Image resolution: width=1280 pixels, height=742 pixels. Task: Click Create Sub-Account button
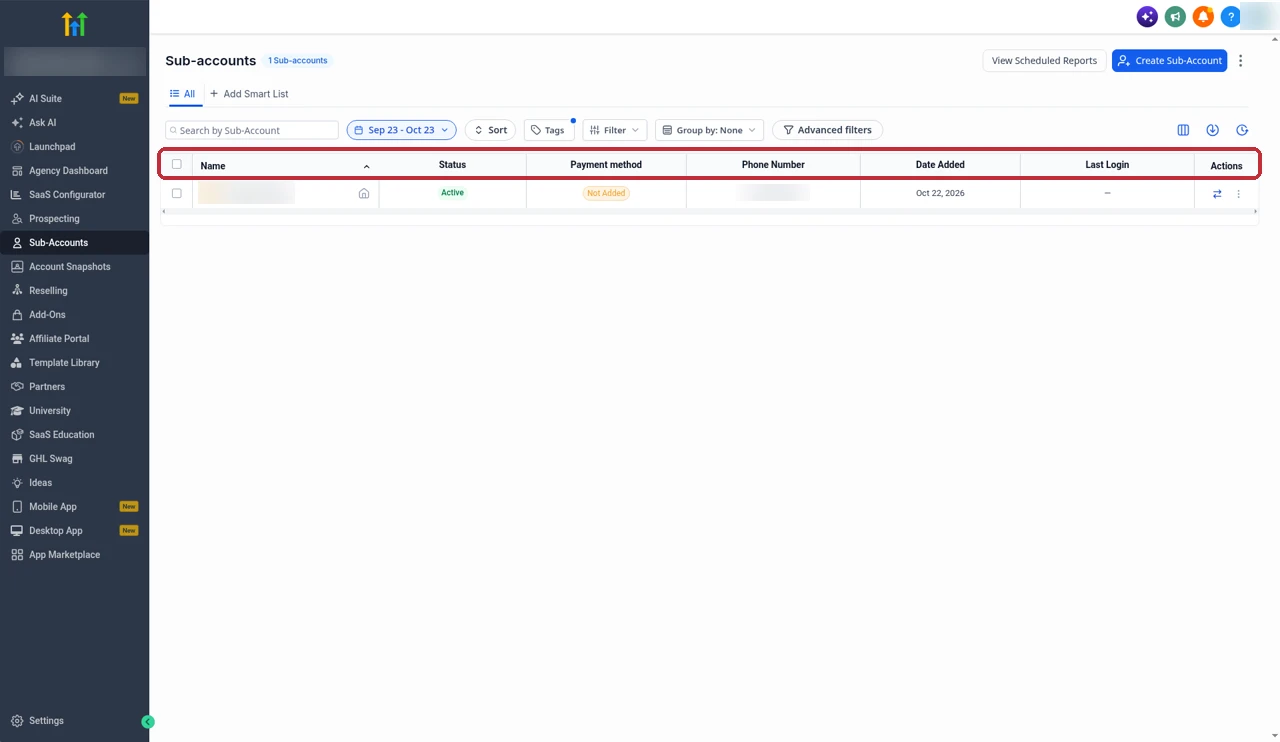point(1169,61)
